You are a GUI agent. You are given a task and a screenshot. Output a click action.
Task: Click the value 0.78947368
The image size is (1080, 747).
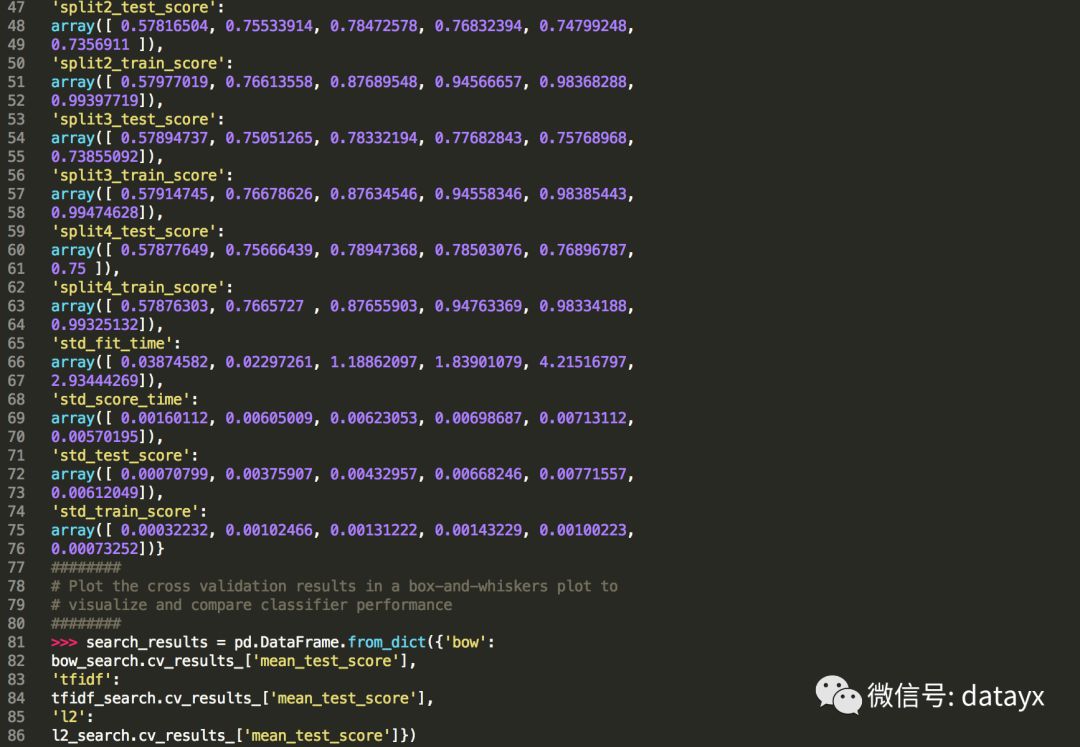pos(373,250)
